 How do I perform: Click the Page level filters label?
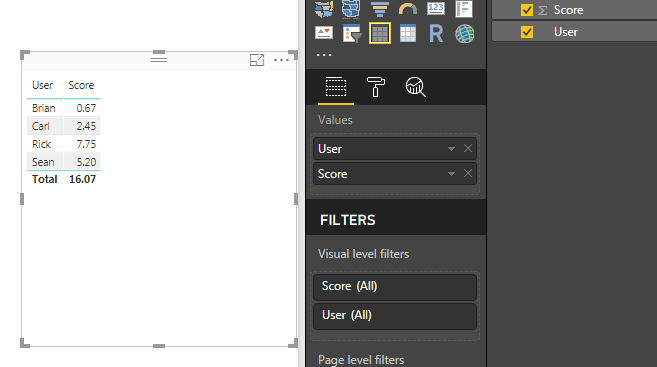[361, 360]
